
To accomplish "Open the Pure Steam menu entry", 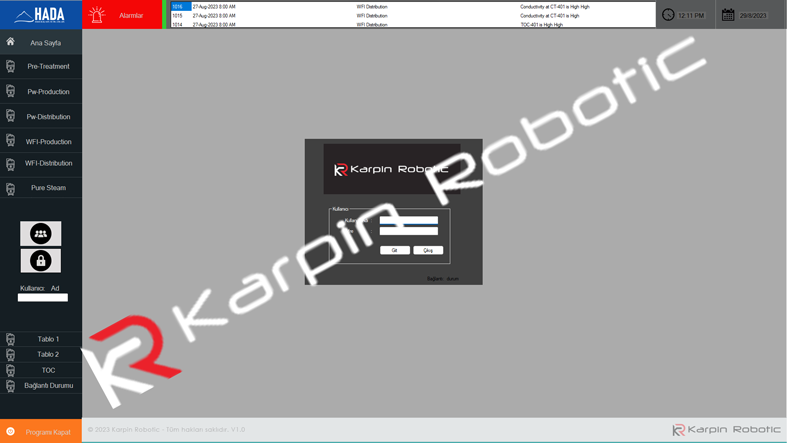I will click(x=41, y=188).
